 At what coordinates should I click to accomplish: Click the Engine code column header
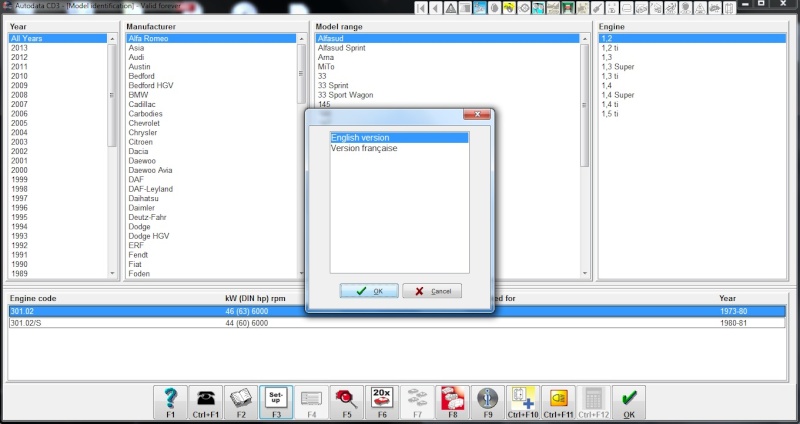click(33, 298)
